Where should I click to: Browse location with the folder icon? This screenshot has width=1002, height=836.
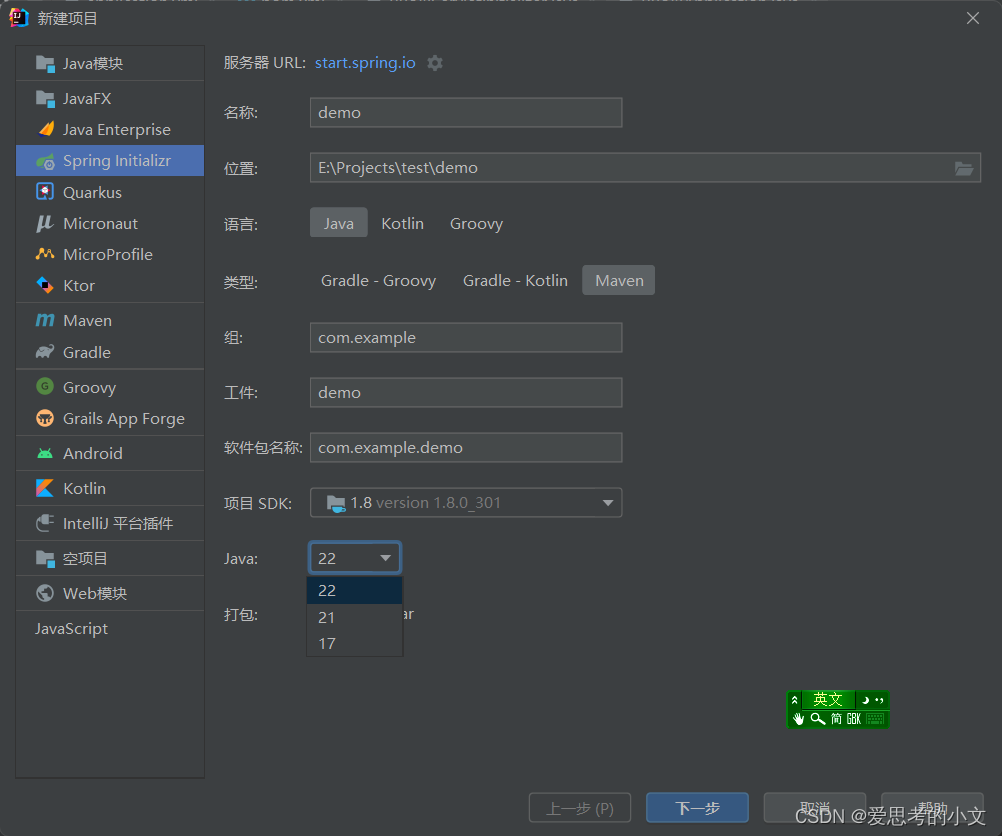tap(964, 168)
